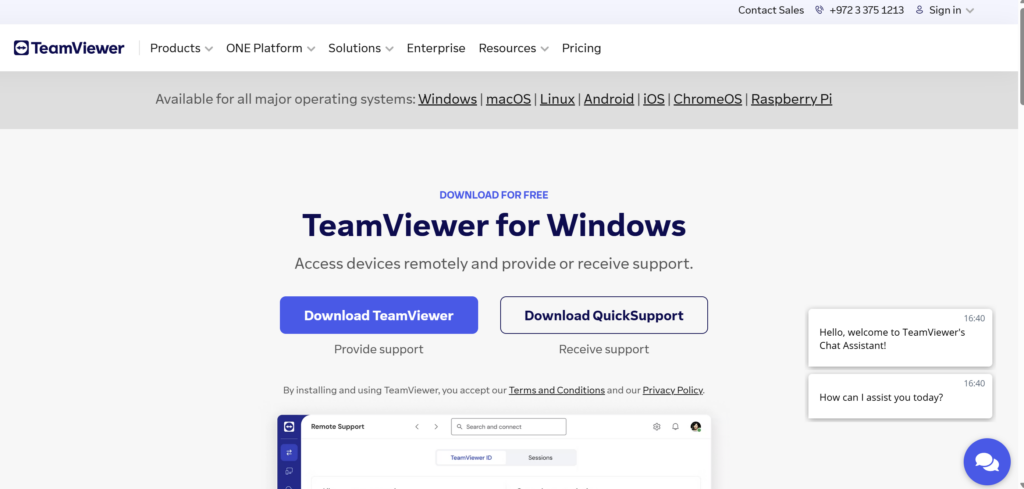Click the Contact Sales link
The width and height of the screenshot is (1024, 489).
click(x=771, y=10)
